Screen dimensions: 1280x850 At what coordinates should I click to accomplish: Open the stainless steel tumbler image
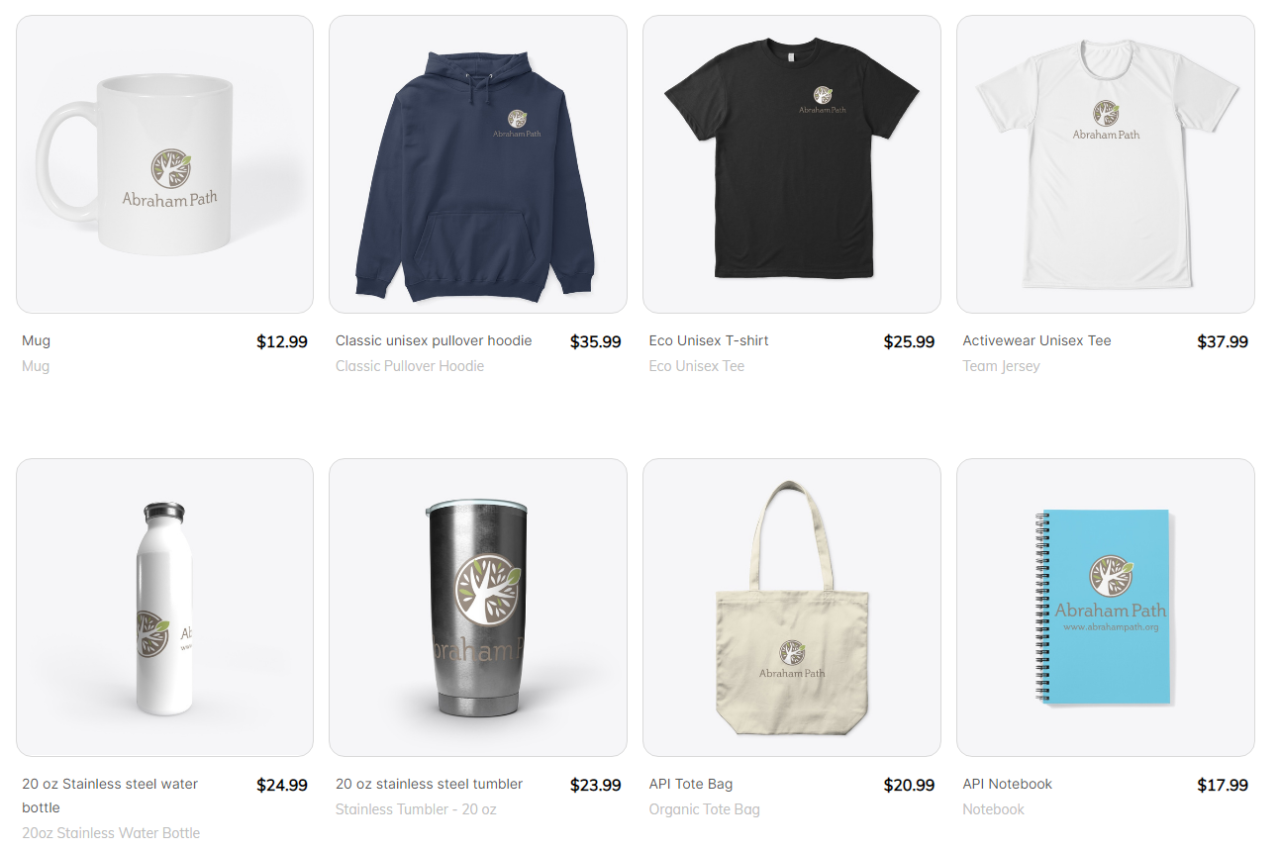pos(478,607)
